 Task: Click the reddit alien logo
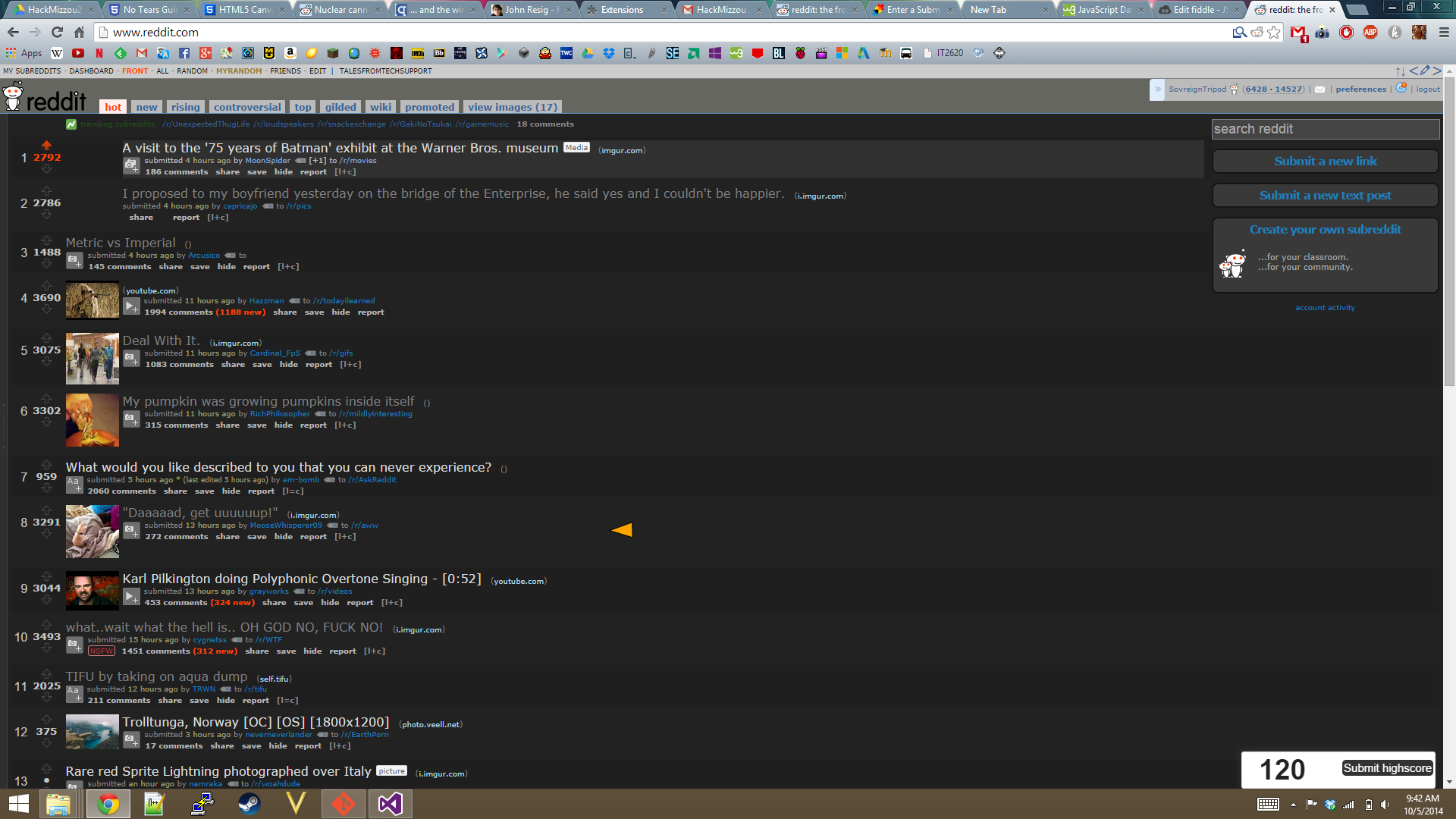pos(13,97)
